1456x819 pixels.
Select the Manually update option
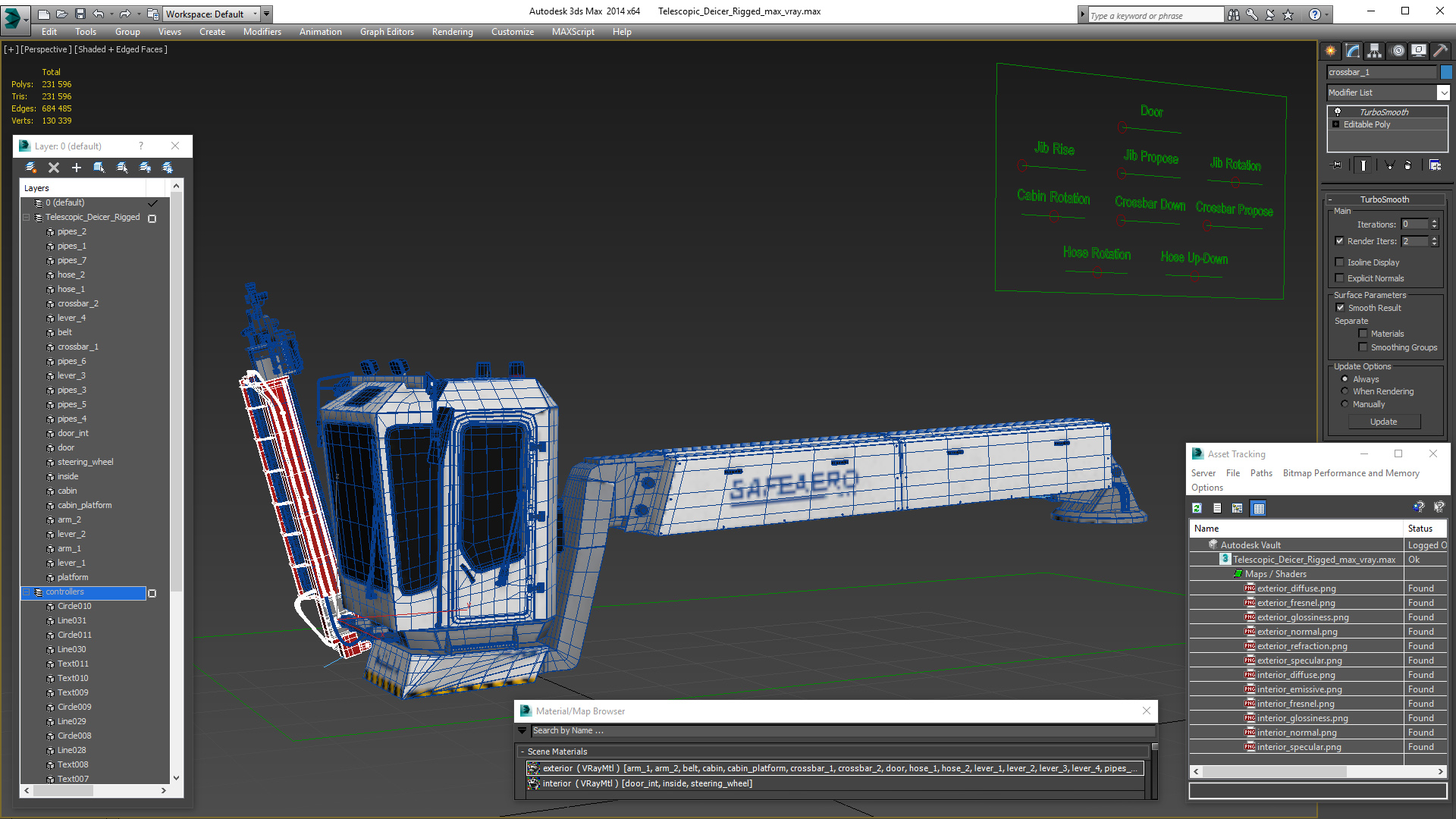coord(1345,404)
